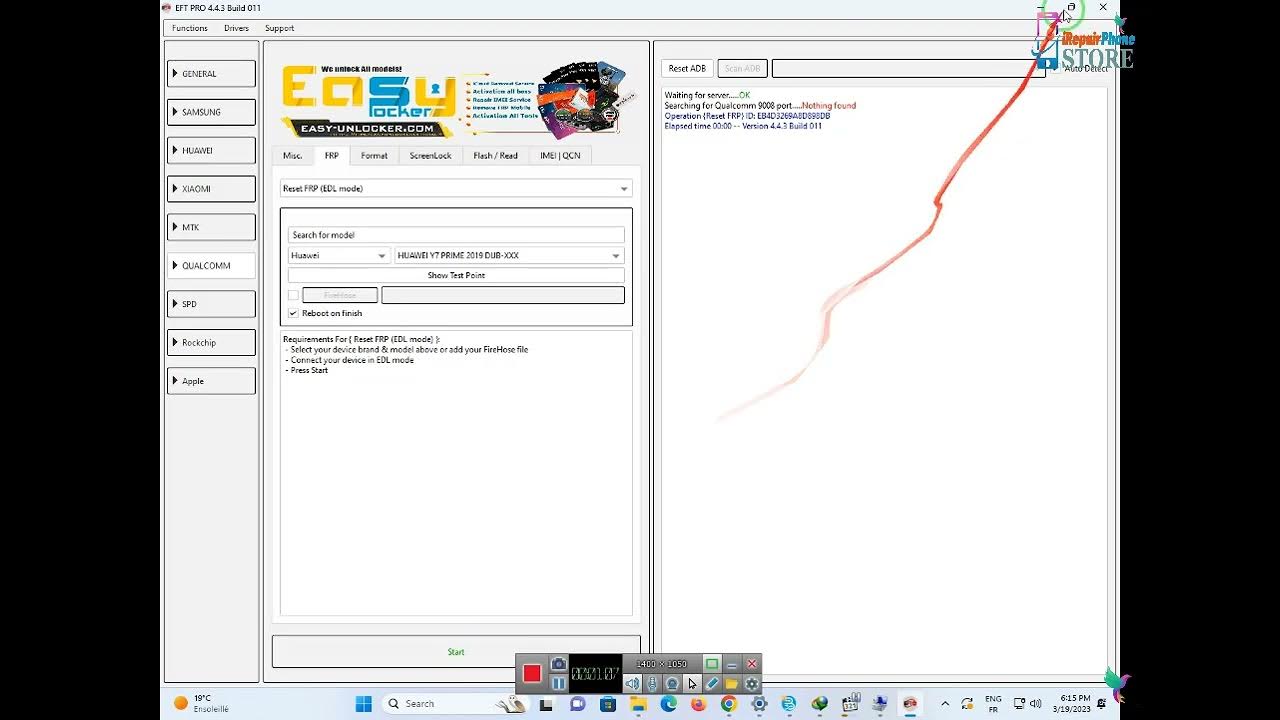Click the Scan ADB button
The image size is (1280, 720).
tap(742, 68)
